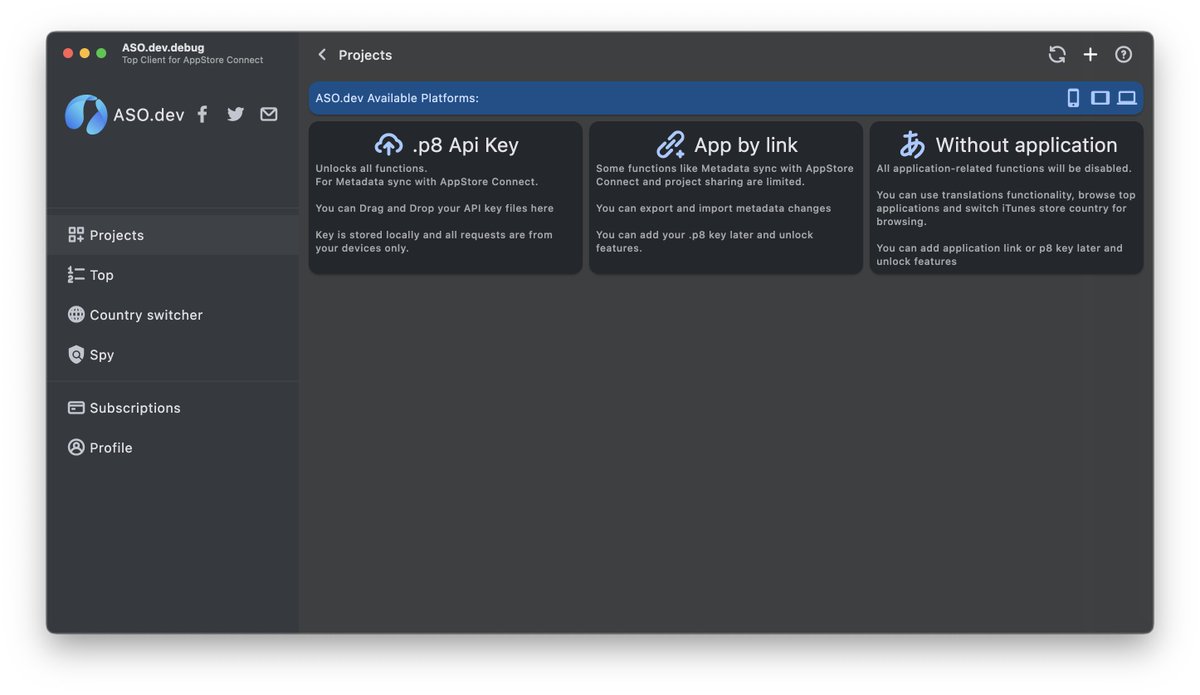The height and width of the screenshot is (695, 1200).
Task: Click the Profile person icon
Action: pyautogui.click(x=76, y=448)
